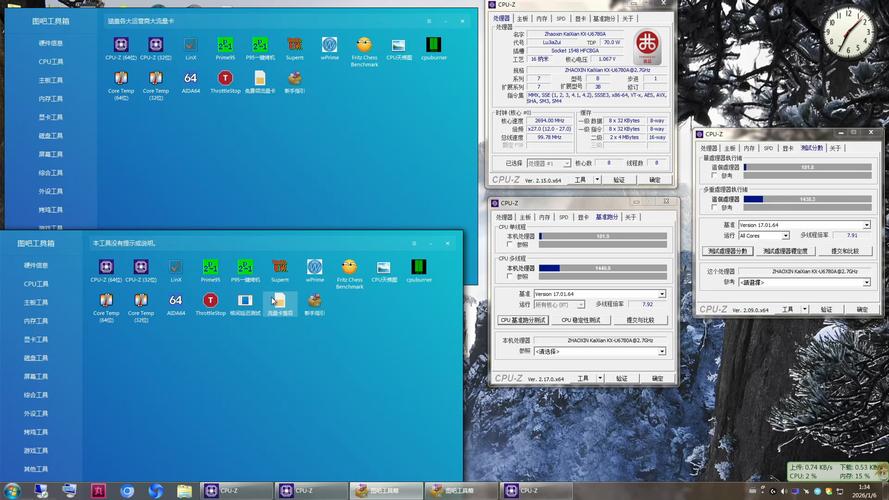The image size is (889, 500).
Task: Open wPrime in the lower toolbox window
Action: click(314, 268)
